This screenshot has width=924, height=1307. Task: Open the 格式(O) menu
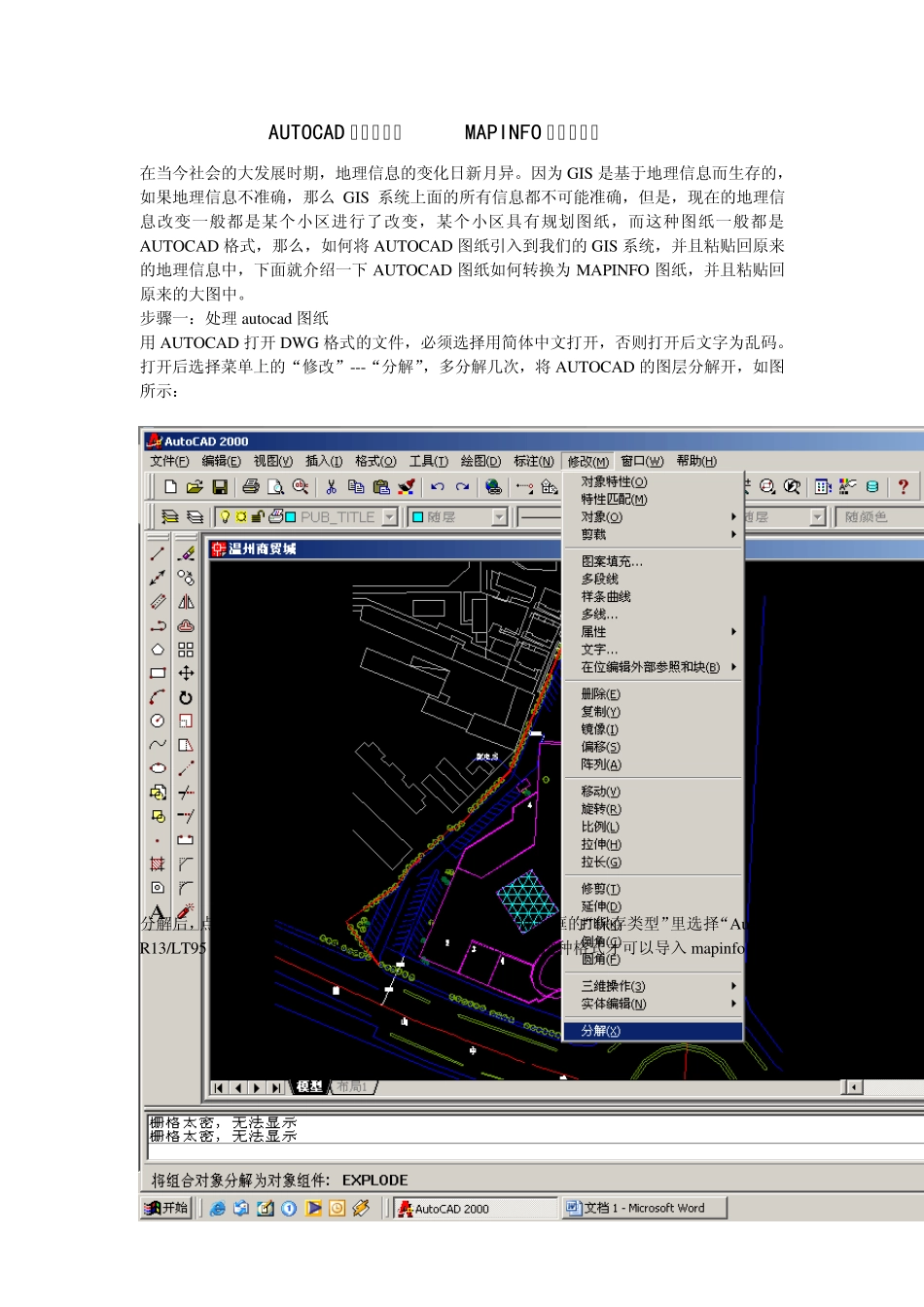point(375,461)
